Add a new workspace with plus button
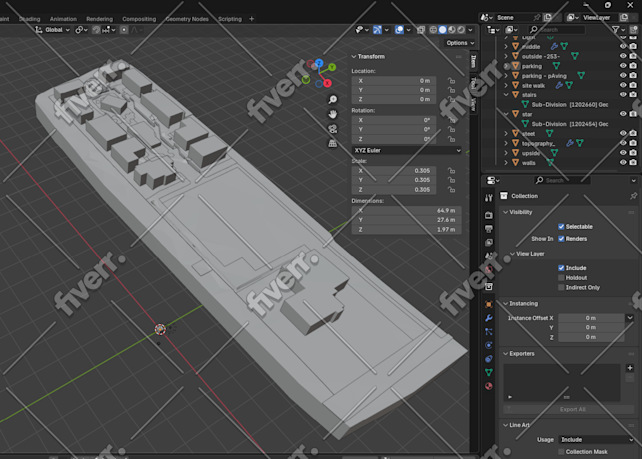 point(251,19)
